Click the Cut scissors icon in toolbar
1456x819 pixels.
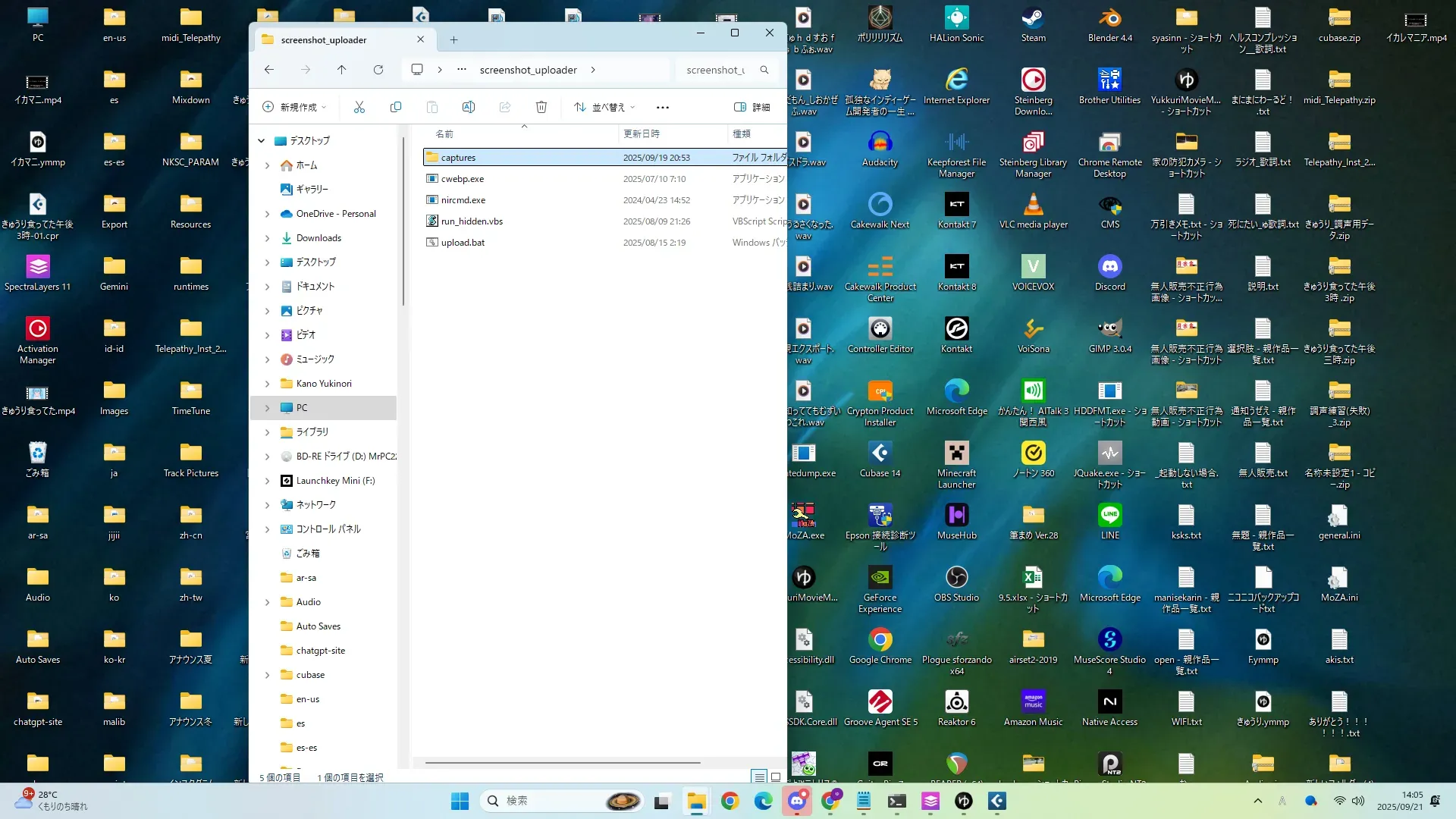[359, 107]
